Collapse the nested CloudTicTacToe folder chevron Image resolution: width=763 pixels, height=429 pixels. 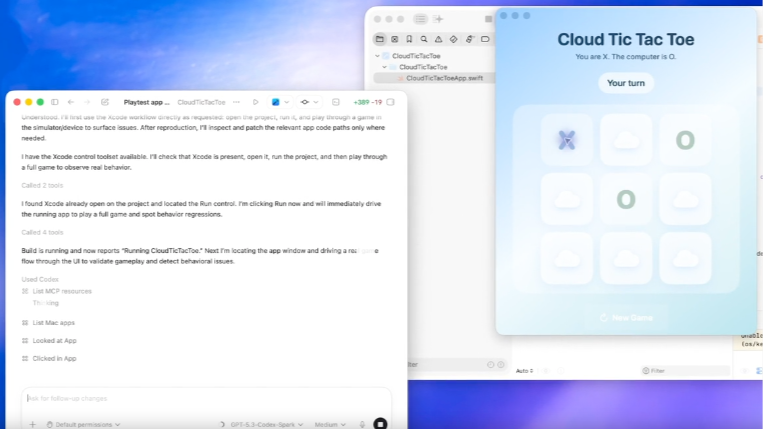pos(384,67)
